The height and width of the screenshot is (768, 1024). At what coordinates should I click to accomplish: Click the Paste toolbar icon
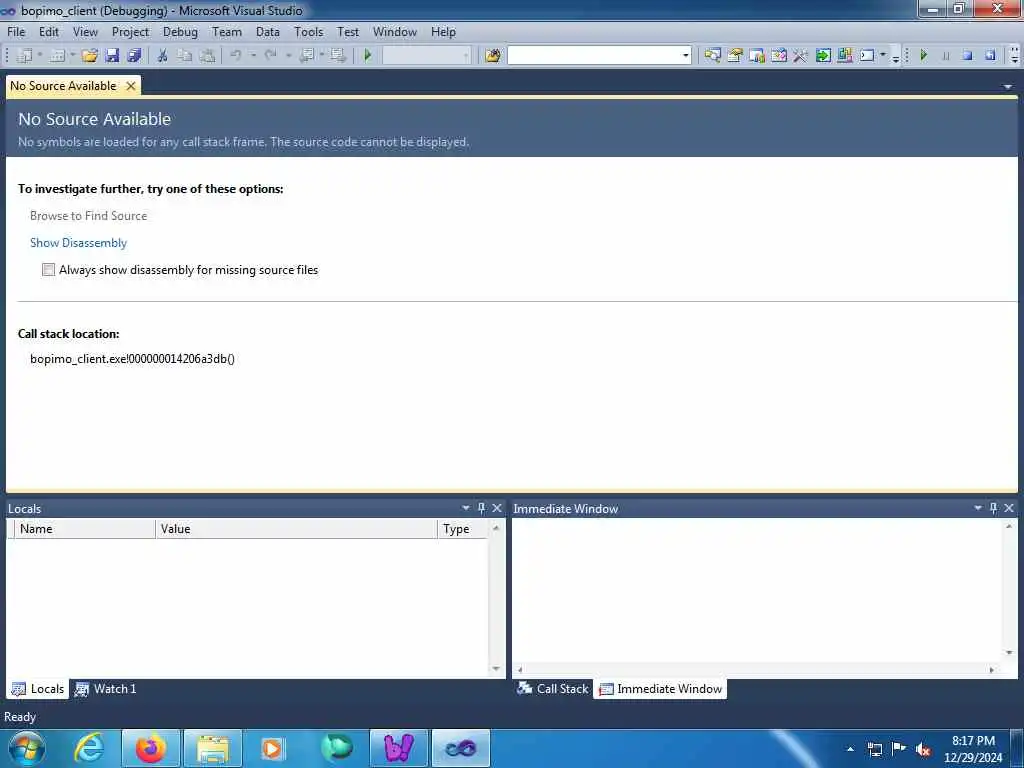pyautogui.click(x=207, y=56)
